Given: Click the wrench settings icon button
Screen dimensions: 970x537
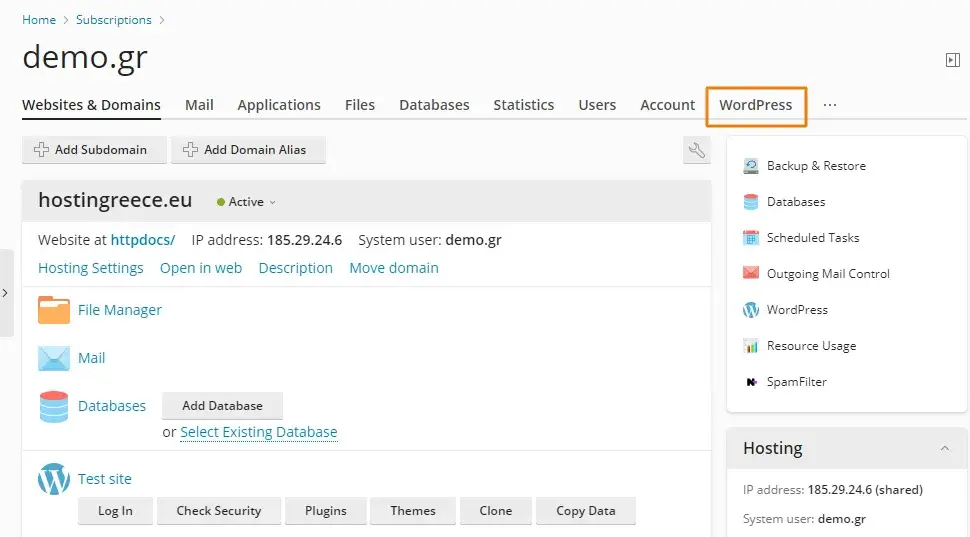Looking at the screenshot, I should coord(697,150).
